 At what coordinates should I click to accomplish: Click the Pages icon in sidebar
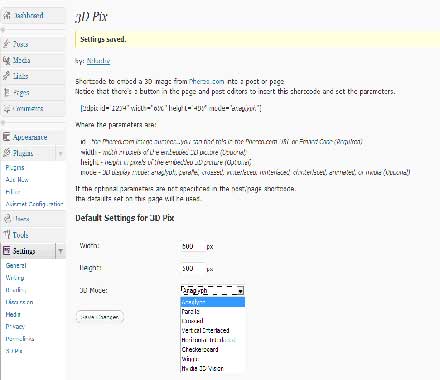(7, 92)
